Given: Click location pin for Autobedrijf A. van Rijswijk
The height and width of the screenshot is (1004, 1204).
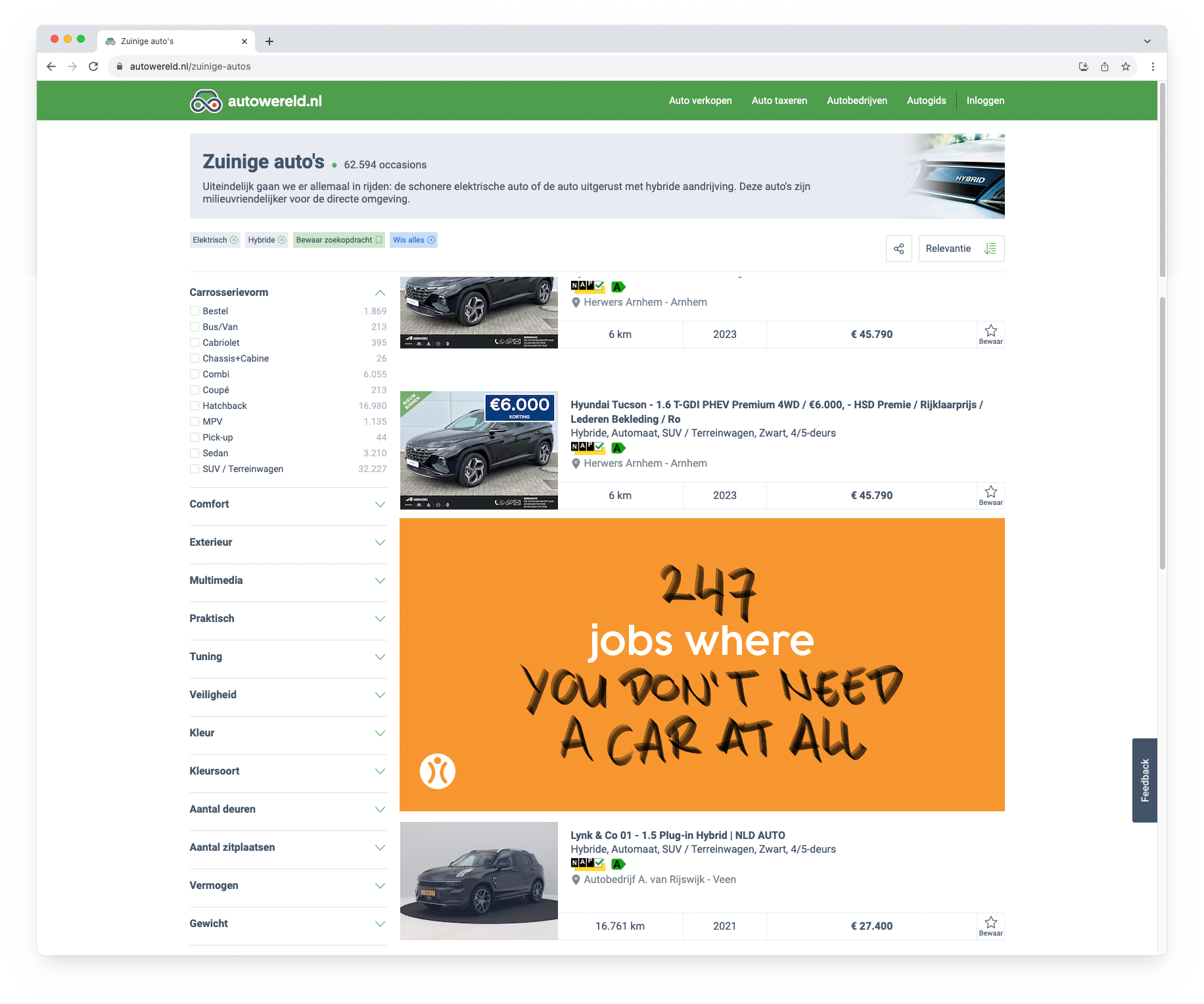Looking at the screenshot, I should (576, 880).
